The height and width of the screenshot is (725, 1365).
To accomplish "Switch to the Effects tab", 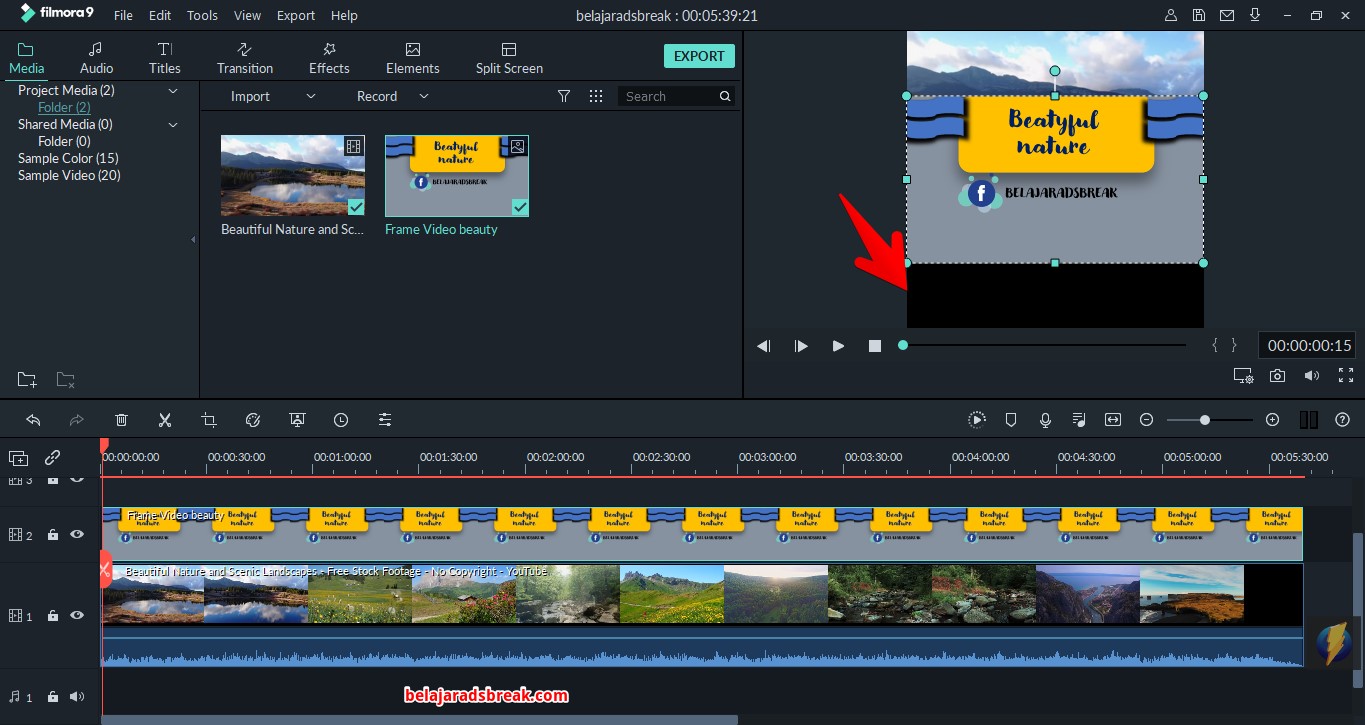I will (329, 58).
